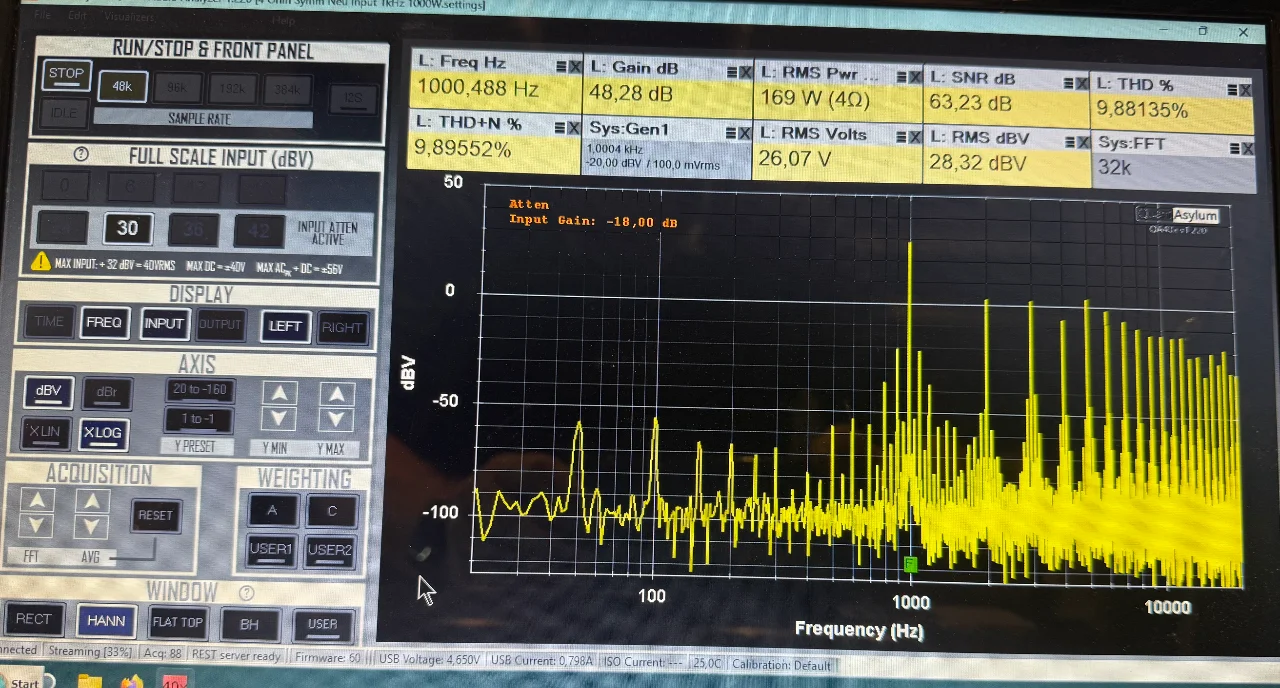Enable USER1 weighting

(271, 549)
